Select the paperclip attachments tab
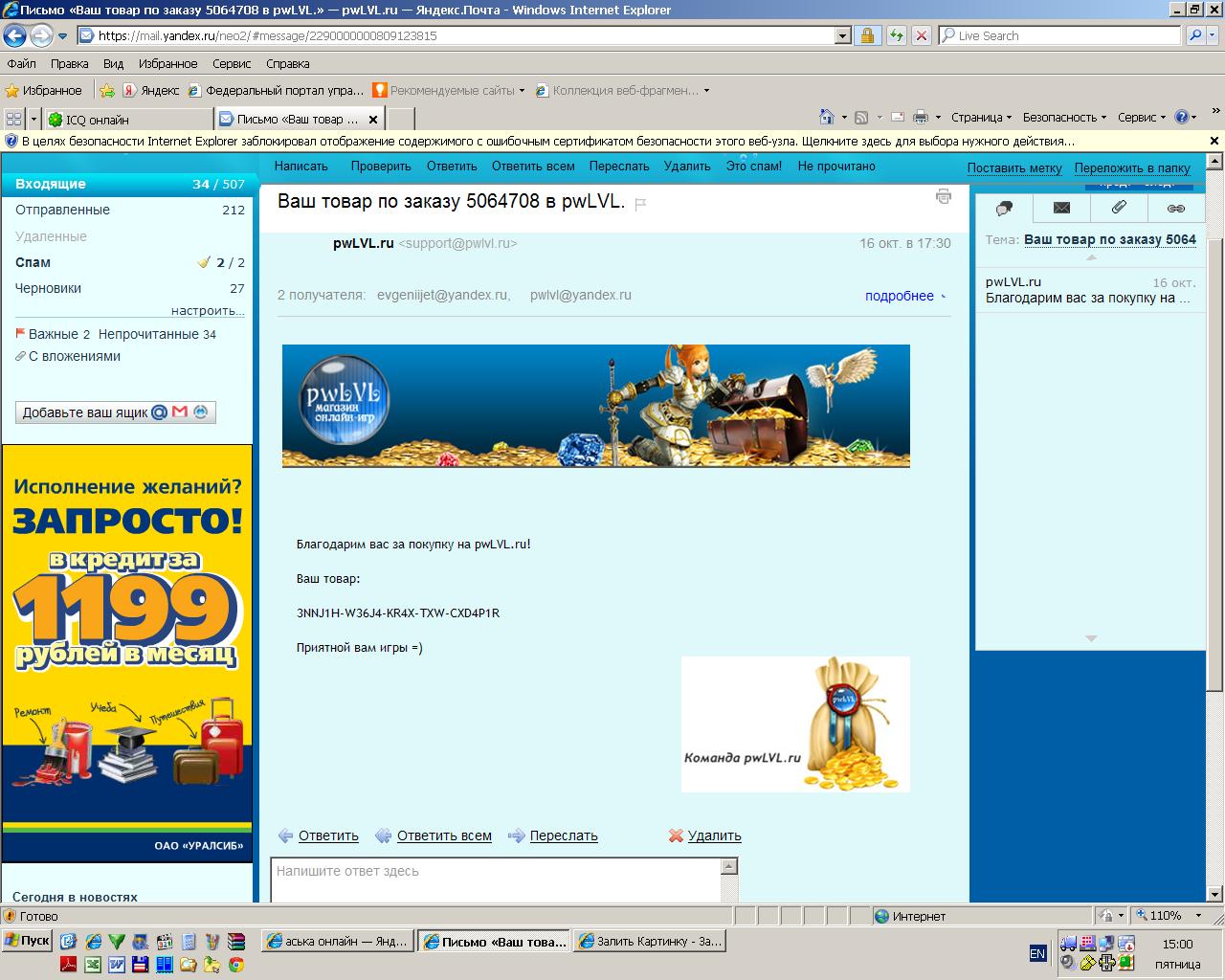The image size is (1225, 980). pyautogui.click(x=1119, y=208)
